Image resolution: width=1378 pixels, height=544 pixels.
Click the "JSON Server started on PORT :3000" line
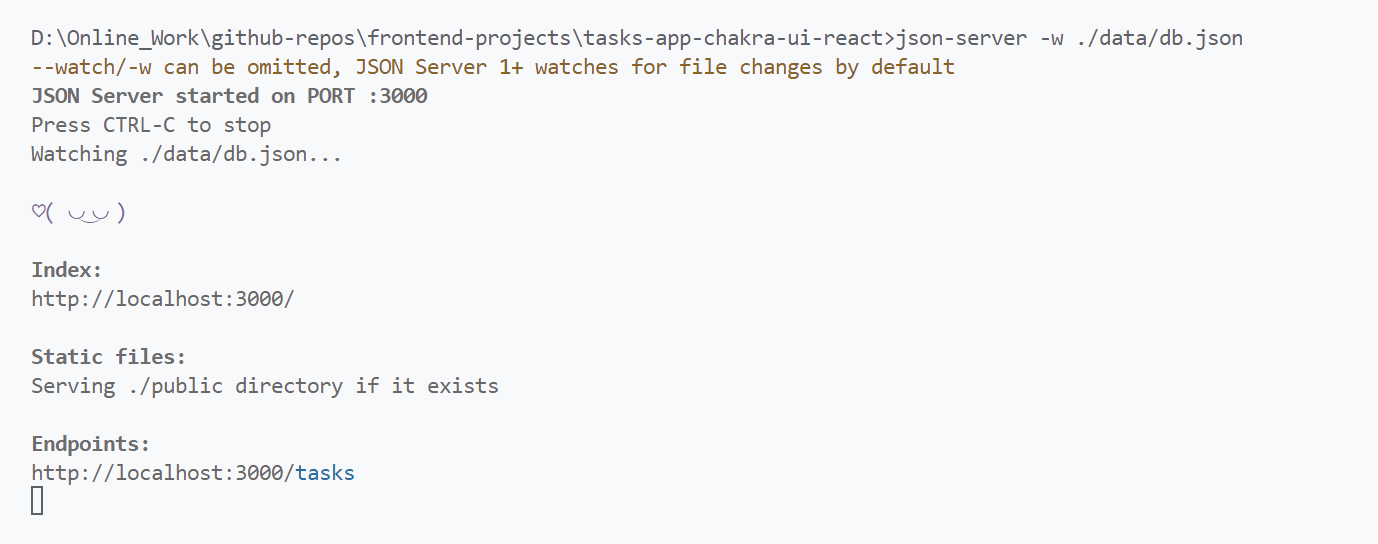click(x=229, y=96)
